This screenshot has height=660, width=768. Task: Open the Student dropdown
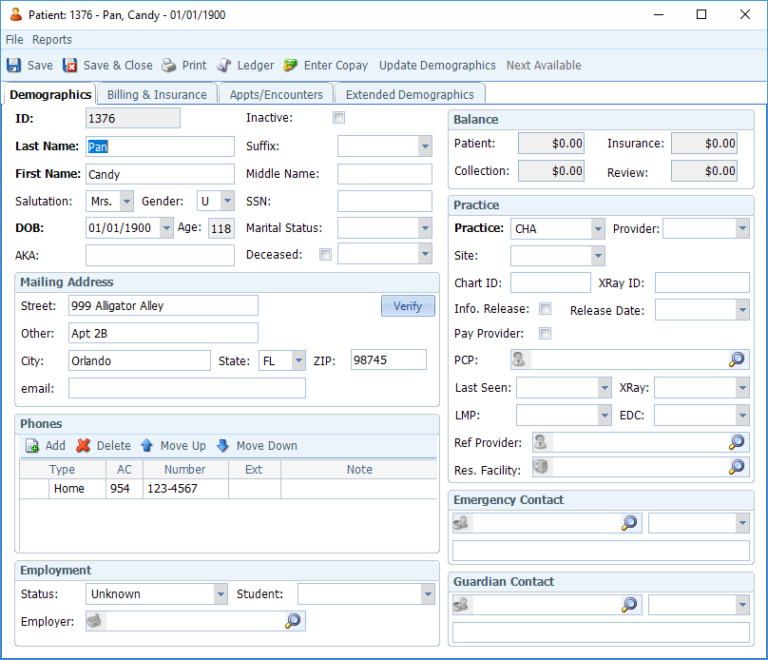[428, 594]
